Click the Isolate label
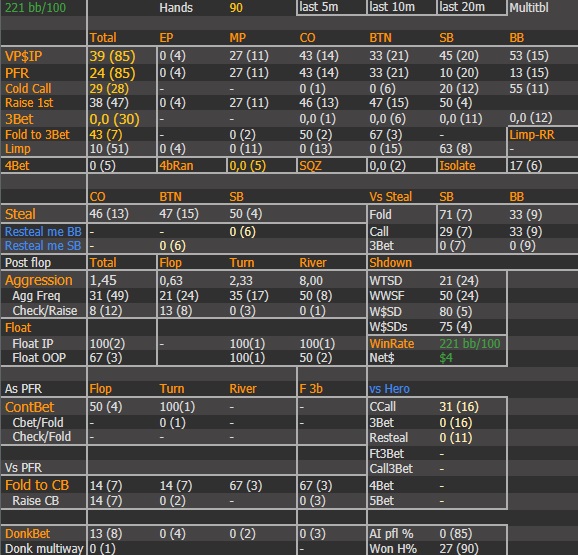Viewport: 578px width, 555px height. [457, 165]
